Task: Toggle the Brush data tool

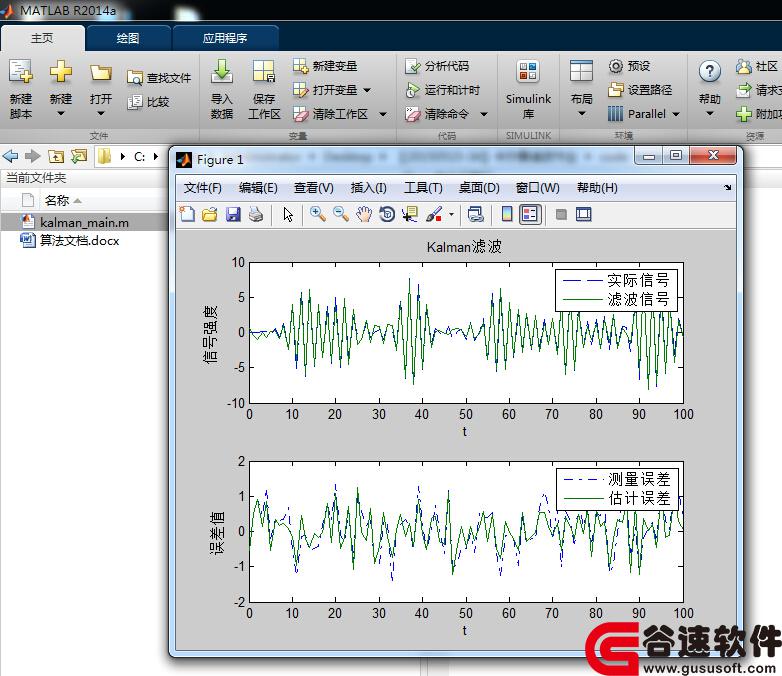Action: tap(434, 215)
